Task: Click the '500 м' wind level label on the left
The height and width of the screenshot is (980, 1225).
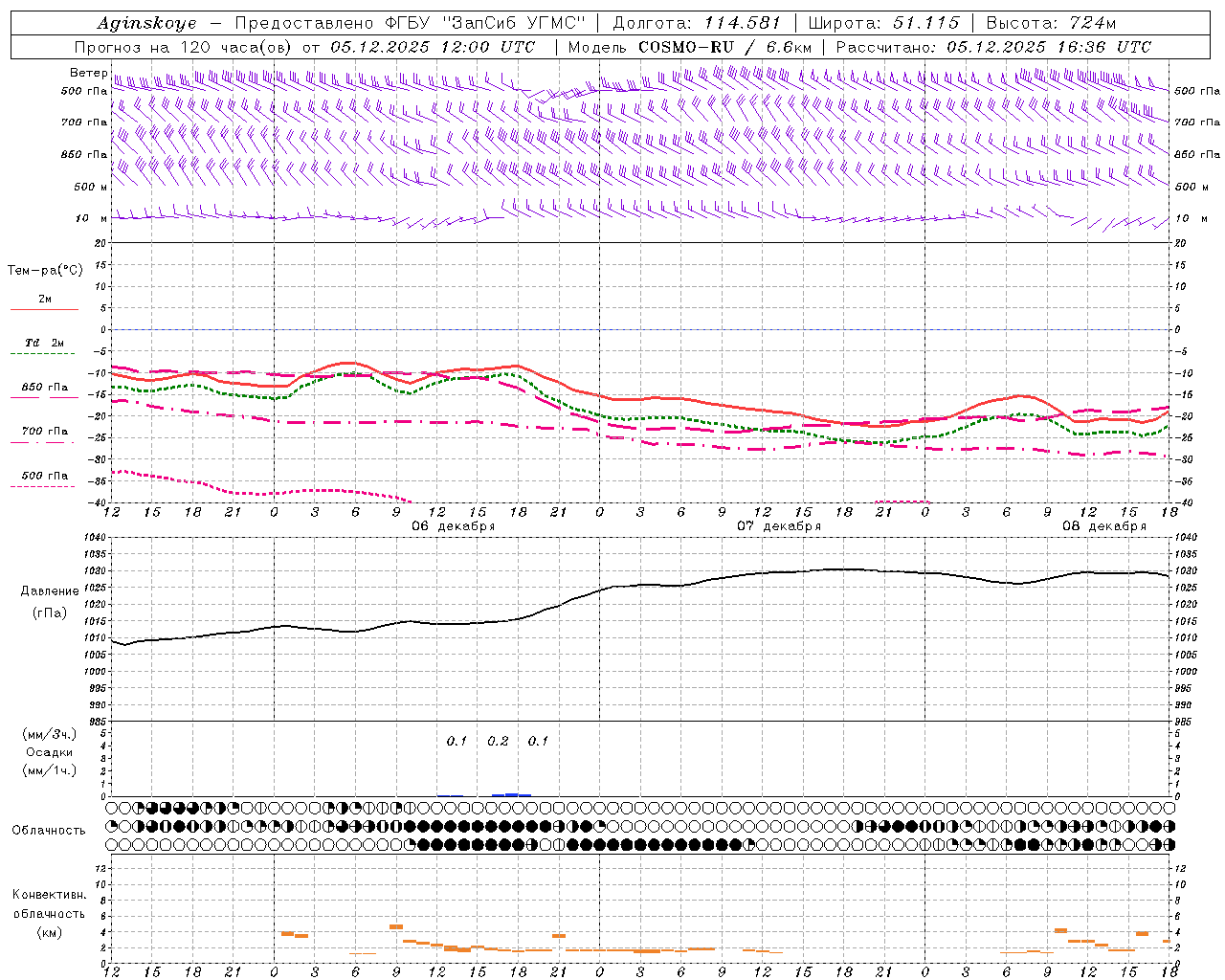Action: pyautogui.click(x=91, y=187)
